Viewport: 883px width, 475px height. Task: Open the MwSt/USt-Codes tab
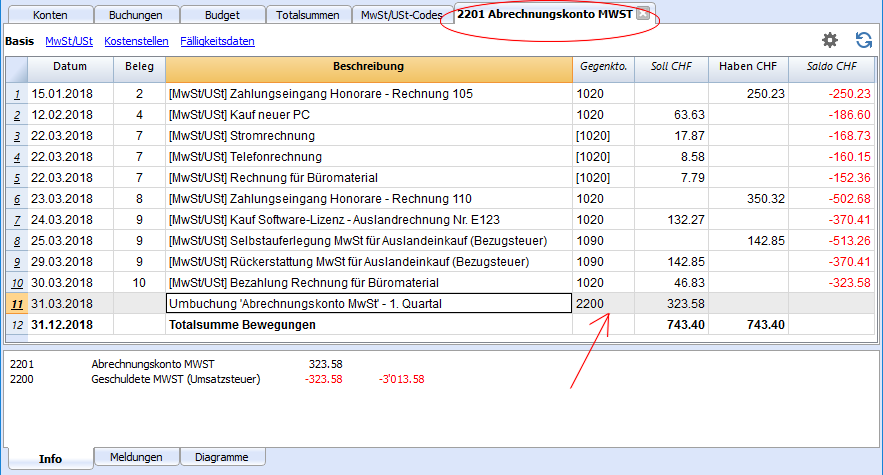402,15
